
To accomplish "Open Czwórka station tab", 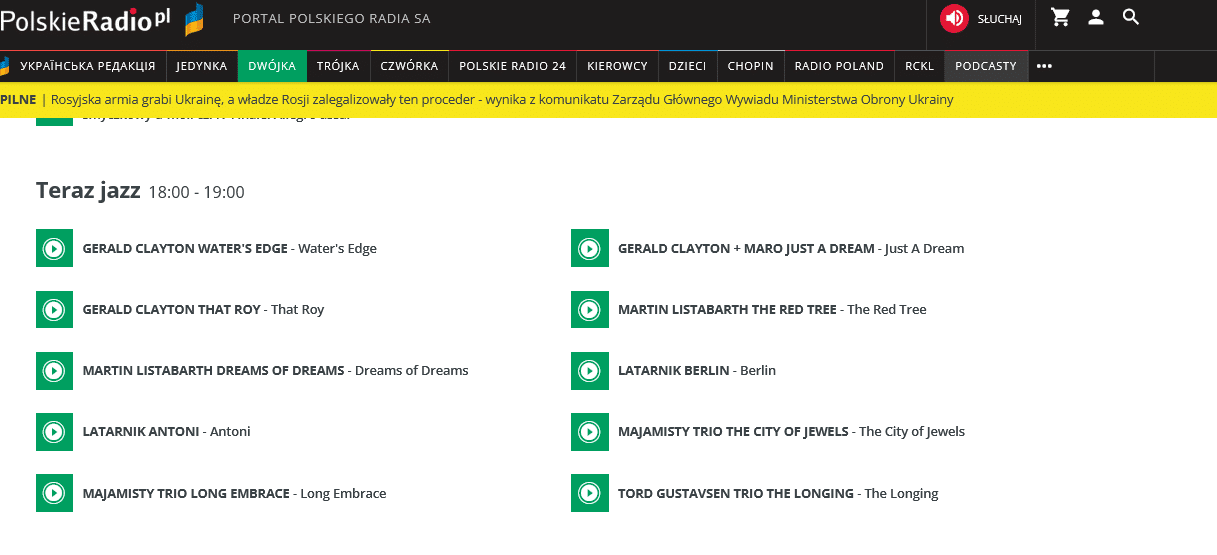I will (x=409, y=66).
